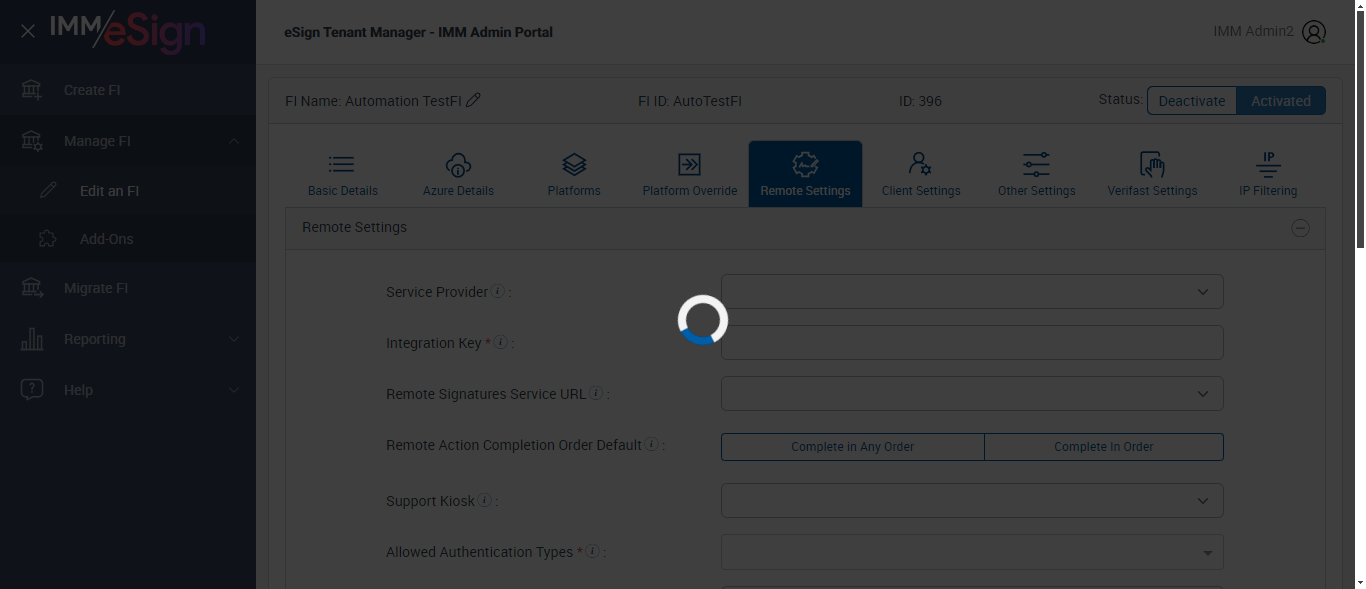Image resolution: width=1366 pixels, height=589 pixels.
Task: Close the sidebar with the X icon
Action: [28, 31]
